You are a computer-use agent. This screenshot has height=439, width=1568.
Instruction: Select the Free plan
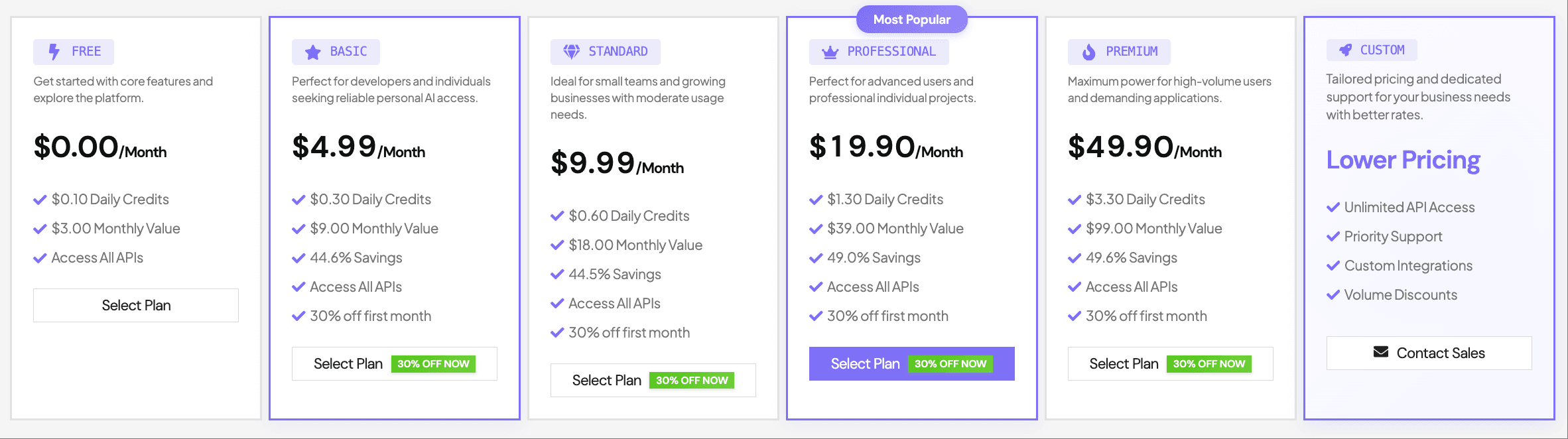pyautogui.click(x=136, y=305)
